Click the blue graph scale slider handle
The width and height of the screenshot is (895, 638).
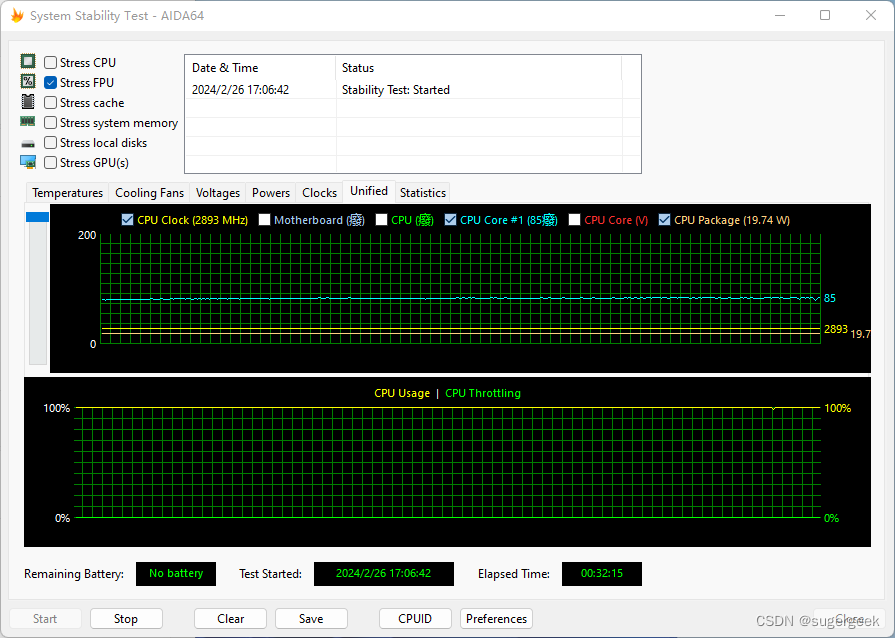(38, 217)
